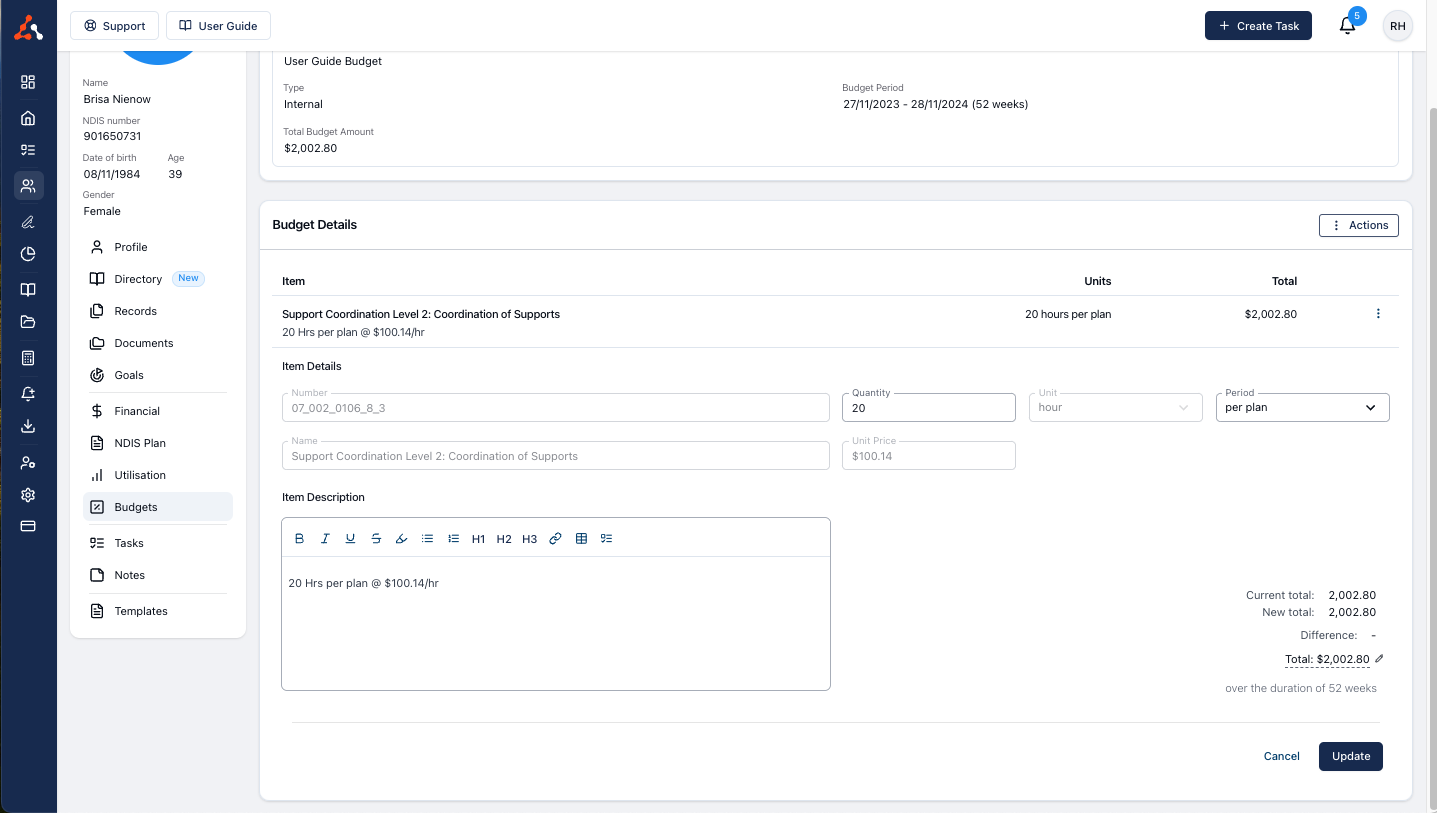Screen dimensions: 1437x813
Task: Open Tasks in participant menu
Action: click(x=158, y=543)
